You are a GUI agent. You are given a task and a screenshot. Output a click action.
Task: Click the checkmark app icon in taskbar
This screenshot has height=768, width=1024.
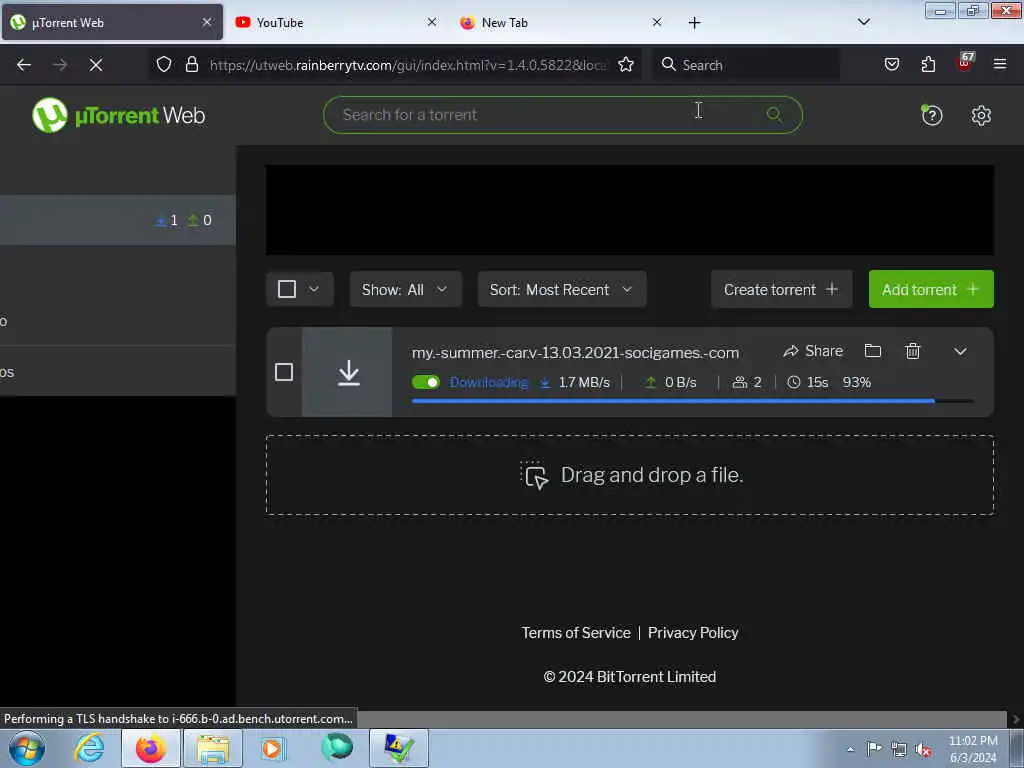(x=398, y=748)
